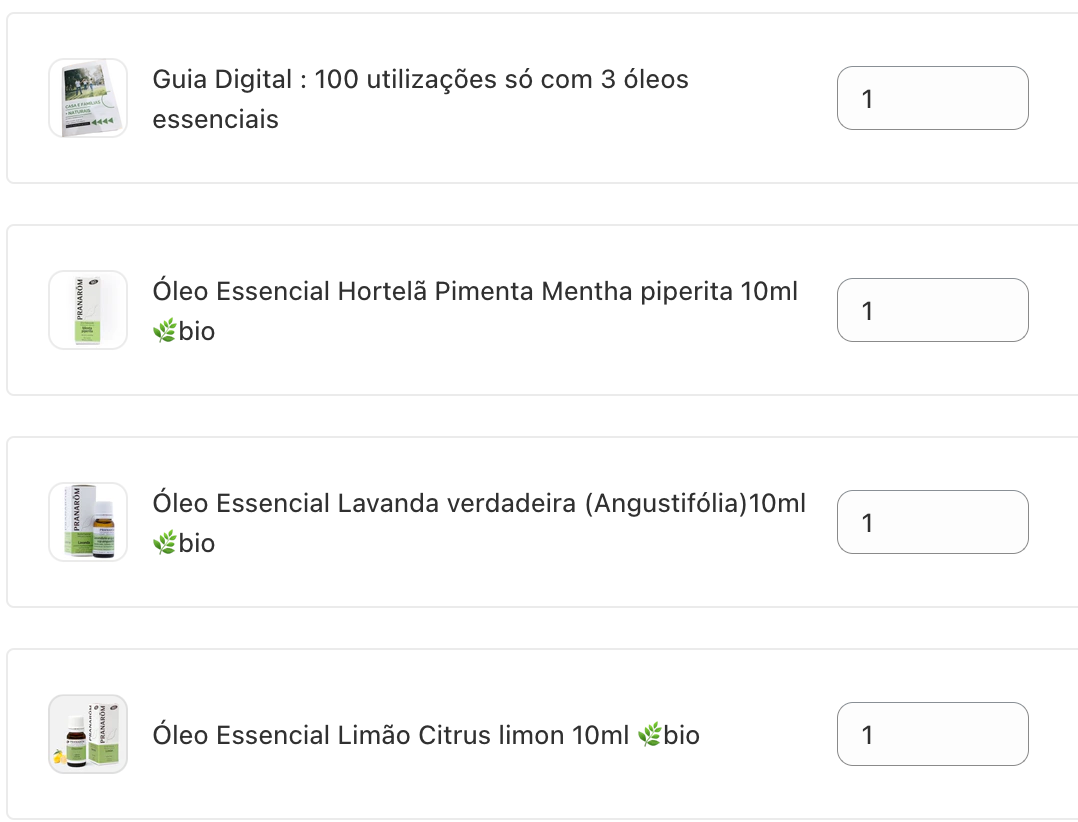Image resolution: width=1078 pixels, height=822 pixels.
Task: Click the Hortelã Pimenta product thumbnail
Action: pyautogui.click(x=88, y=310)
